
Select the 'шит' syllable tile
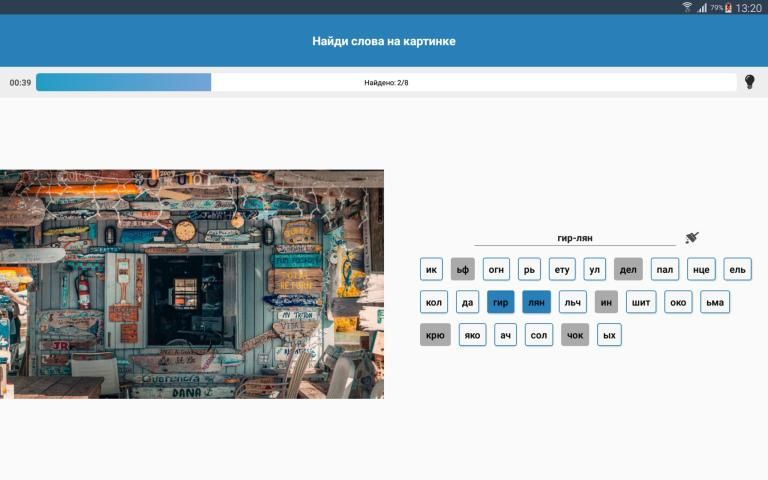pyautogui.click(x=641, y=302)
